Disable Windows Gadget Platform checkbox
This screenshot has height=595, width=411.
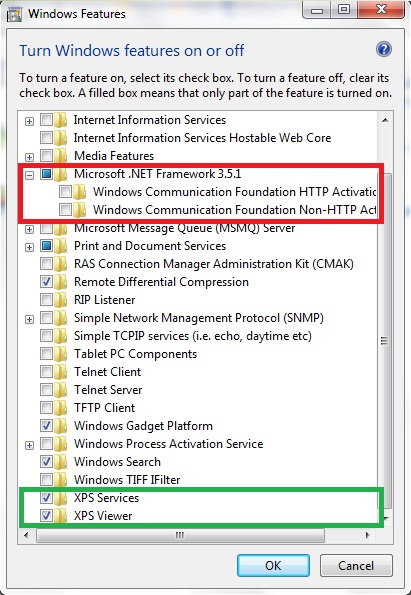click(46, 426)
